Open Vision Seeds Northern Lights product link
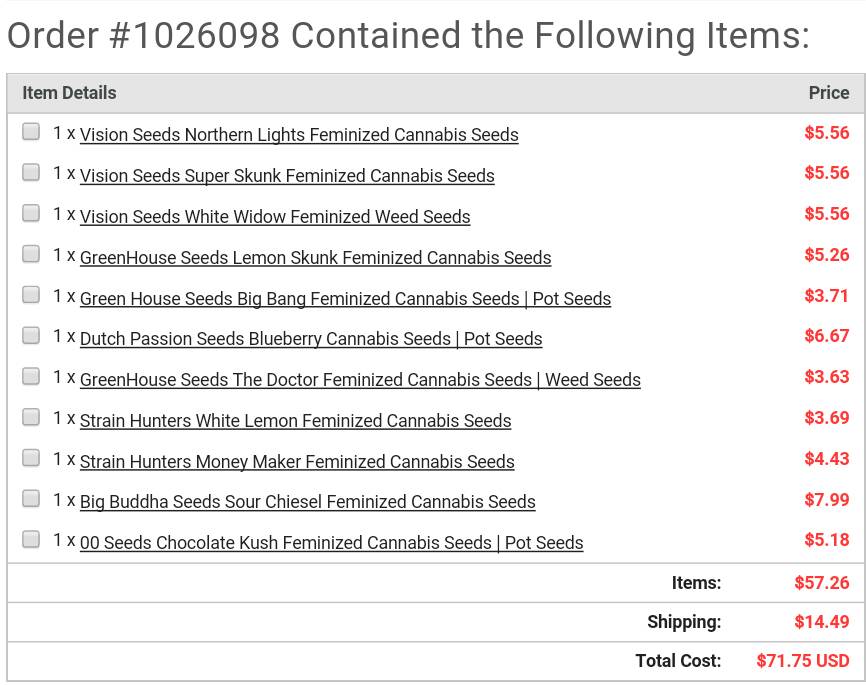Screen dimensions: 866x685 (x=299, y=135)
